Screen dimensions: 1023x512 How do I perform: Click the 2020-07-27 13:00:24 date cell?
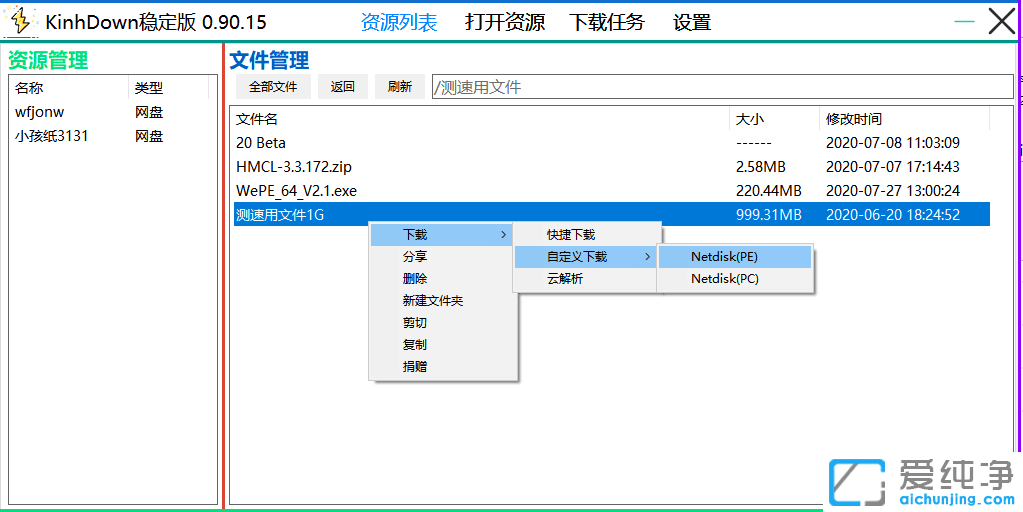[893, 191]
